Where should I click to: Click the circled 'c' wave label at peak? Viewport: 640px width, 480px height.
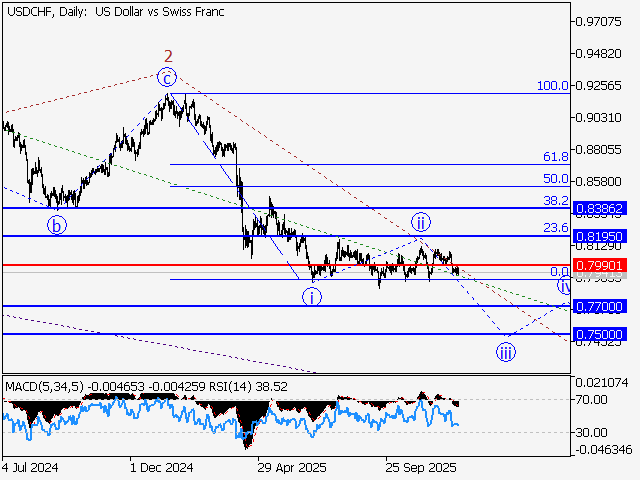(x=169, y=77)
